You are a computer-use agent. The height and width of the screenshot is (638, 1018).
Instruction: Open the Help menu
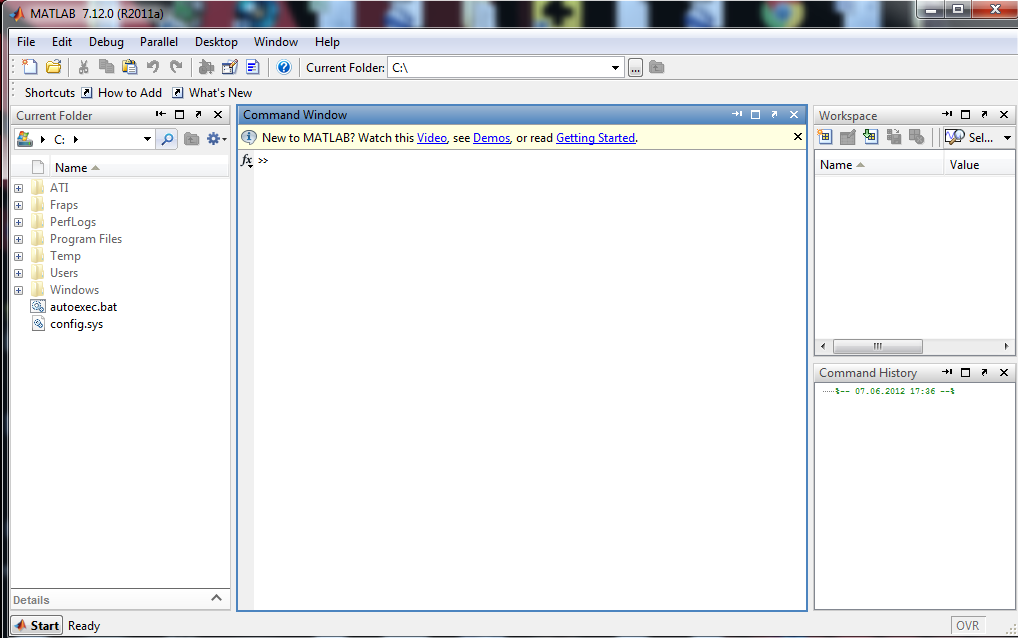327,42
